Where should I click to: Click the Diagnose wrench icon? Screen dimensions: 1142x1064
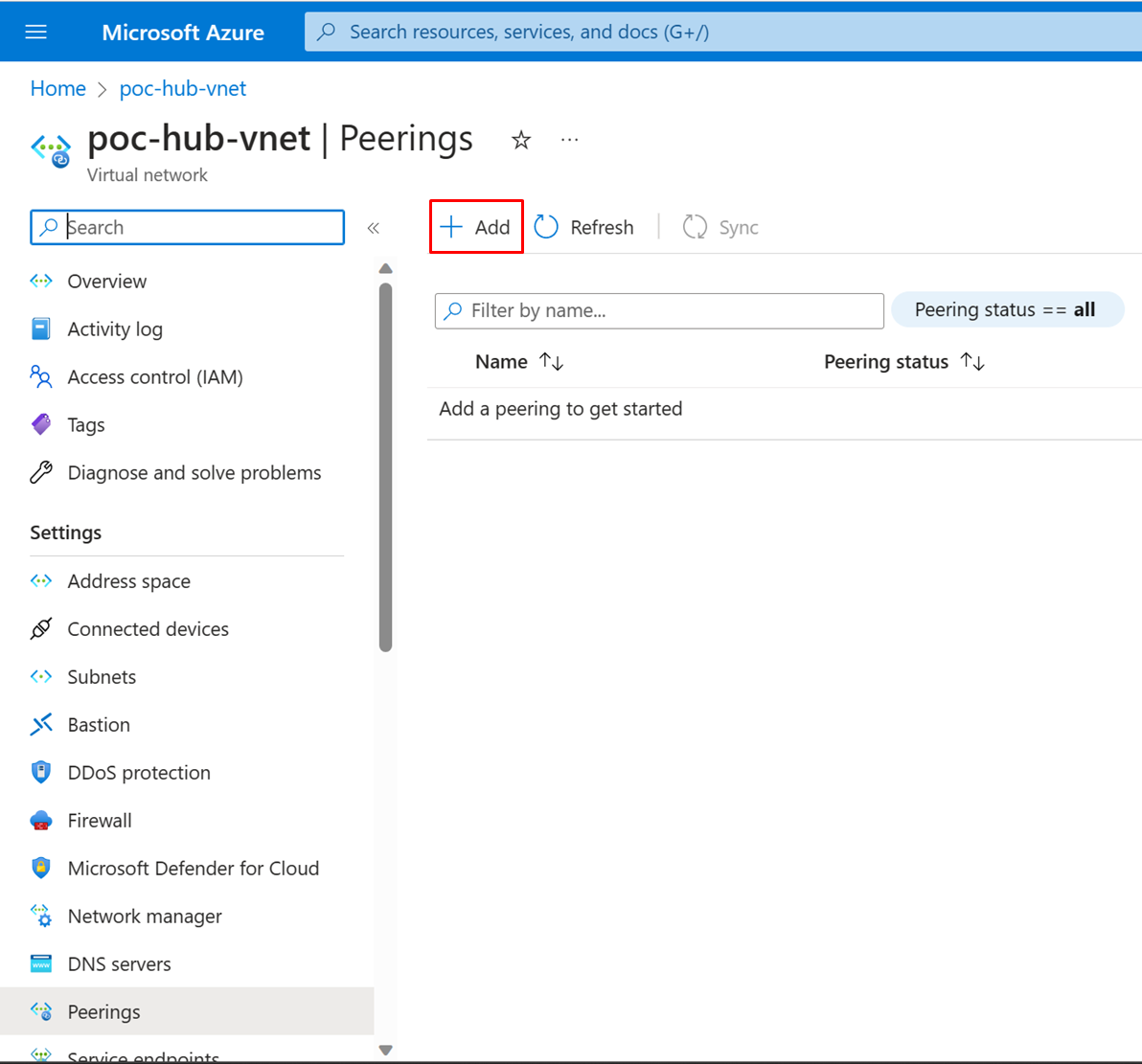(x=41, y=473)
